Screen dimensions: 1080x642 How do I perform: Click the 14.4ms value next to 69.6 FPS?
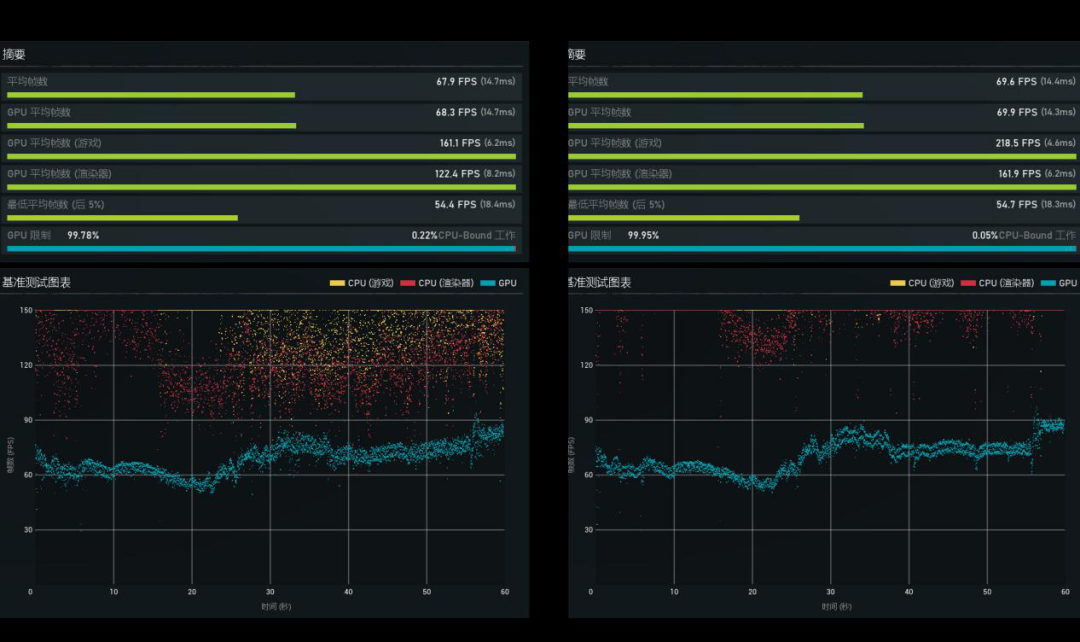[x=1058, y=81]
